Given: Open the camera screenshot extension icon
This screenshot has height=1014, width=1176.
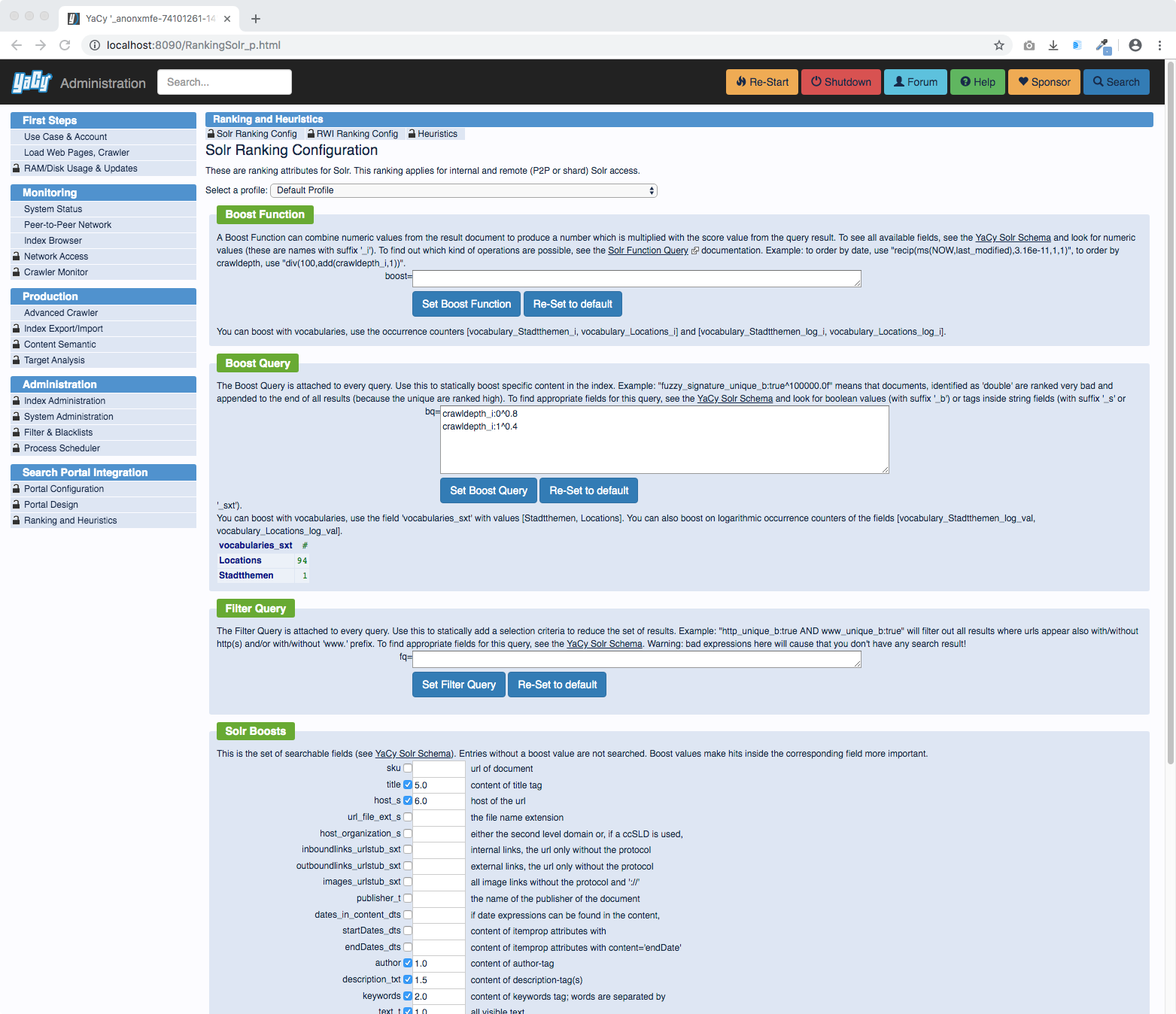Looking at the screenshot, I should [x=1029, y=45].
